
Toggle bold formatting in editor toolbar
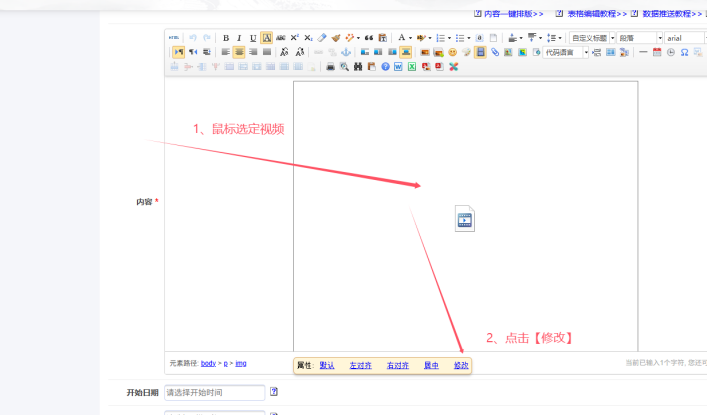[x=226, y=38]
